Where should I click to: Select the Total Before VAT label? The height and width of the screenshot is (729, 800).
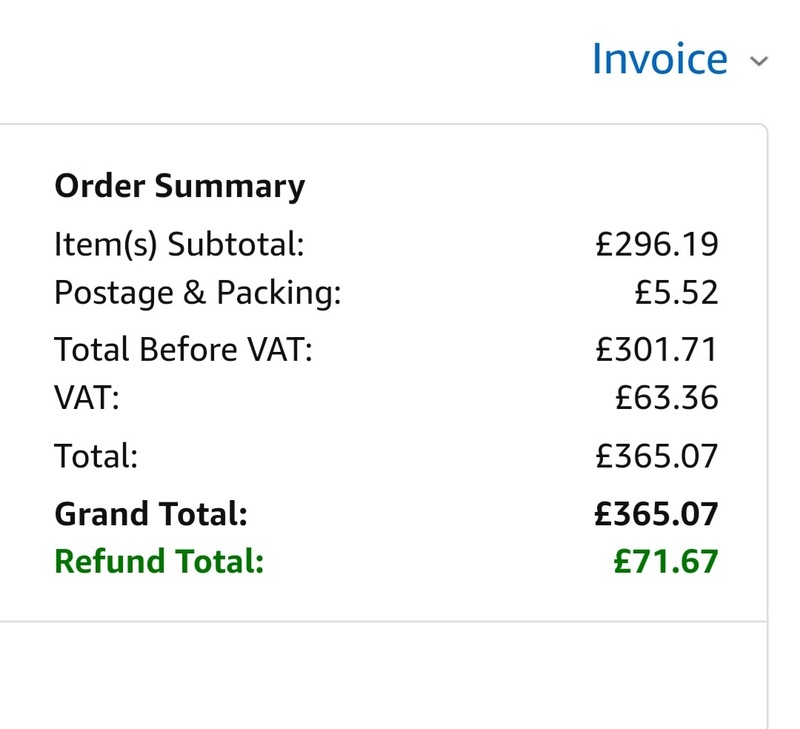tap(183, 350)
